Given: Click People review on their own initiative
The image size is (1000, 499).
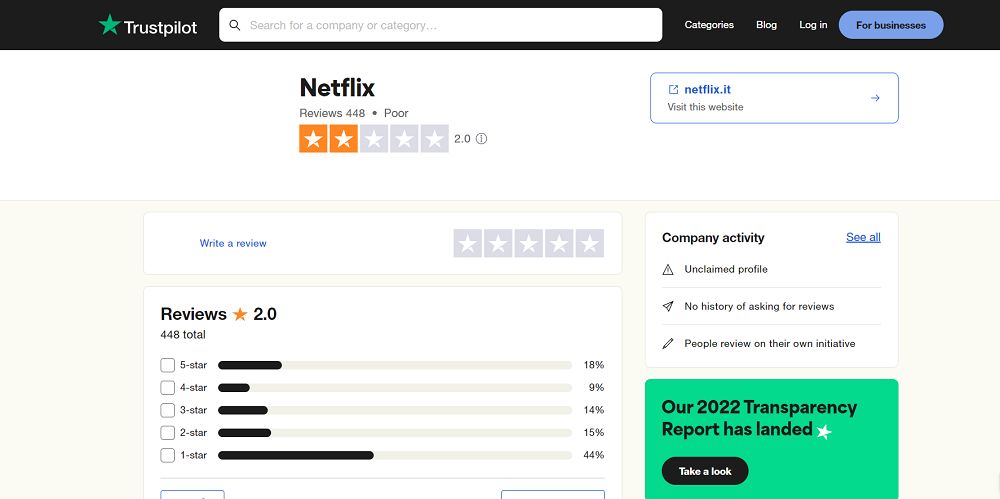Looking at the screenshot, I should (770, 343).
